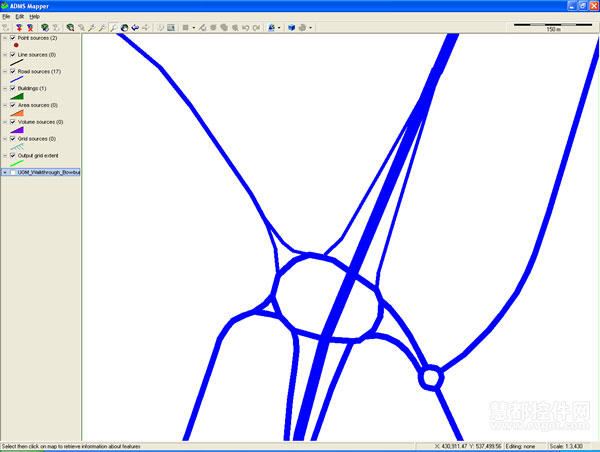Image resolution: width=600 pixels, height=452 pixels.
Task: Click the green Buildings symbol swatch
Action: [x=17, y=96]
